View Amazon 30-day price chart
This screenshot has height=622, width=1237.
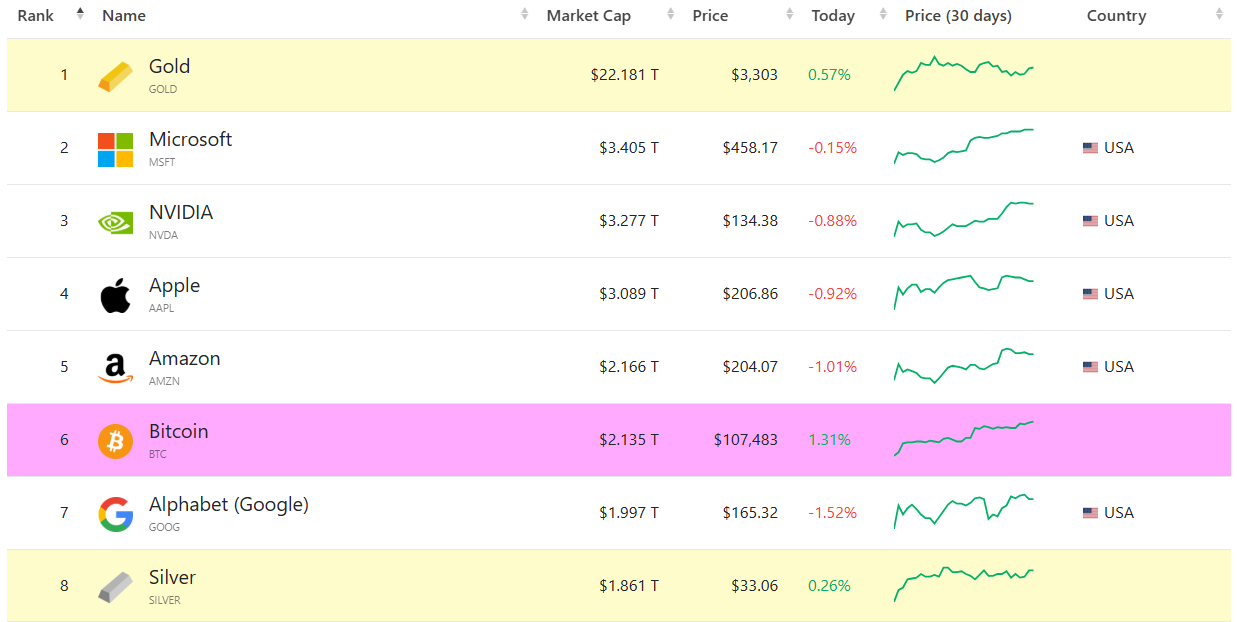963,366
